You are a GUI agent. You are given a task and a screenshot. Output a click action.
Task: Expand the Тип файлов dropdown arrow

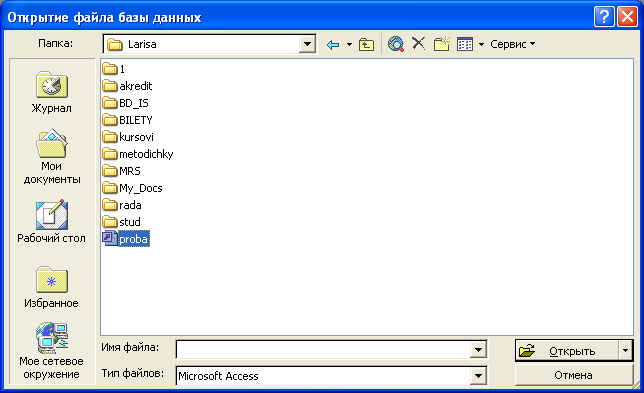[x=478, y=375]
